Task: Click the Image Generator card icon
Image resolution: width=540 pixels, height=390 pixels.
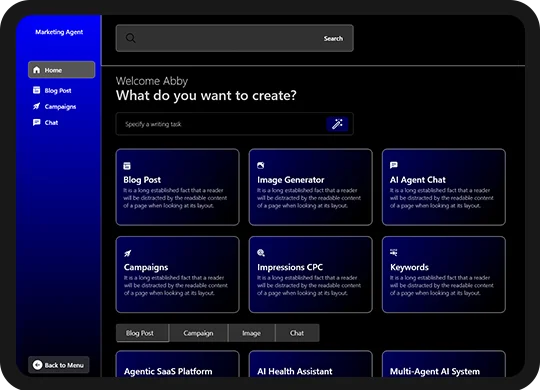Action: tap(261, 165)
